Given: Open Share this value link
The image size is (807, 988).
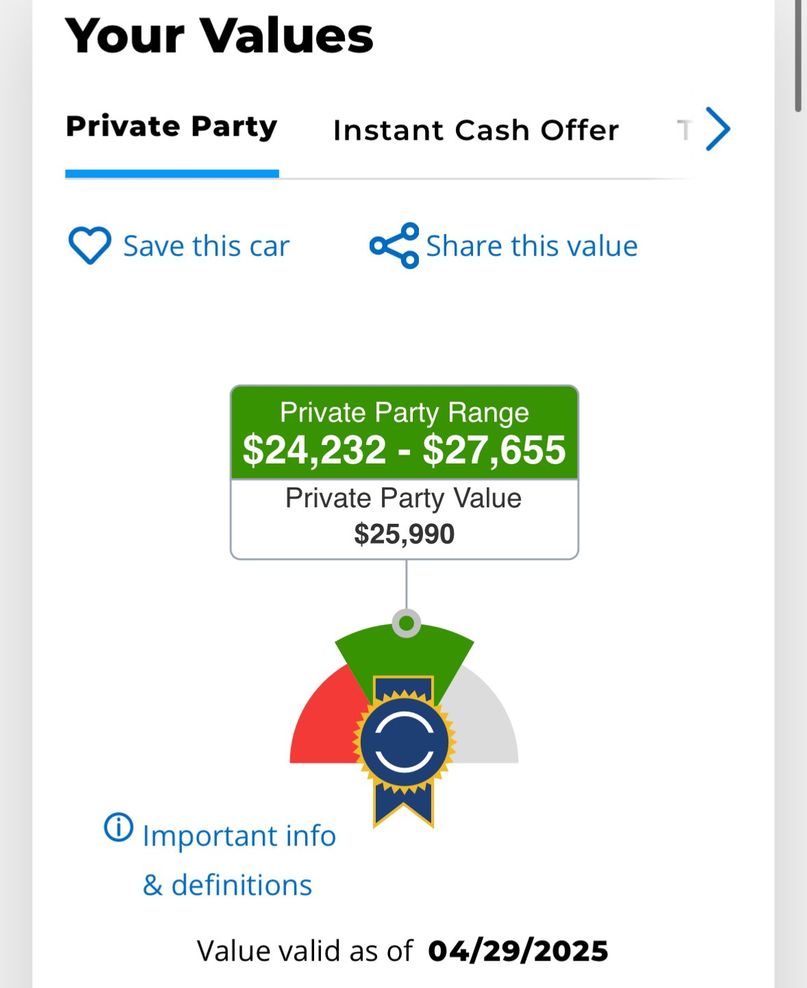Looking at the screenshot, I should pos(532,246).
